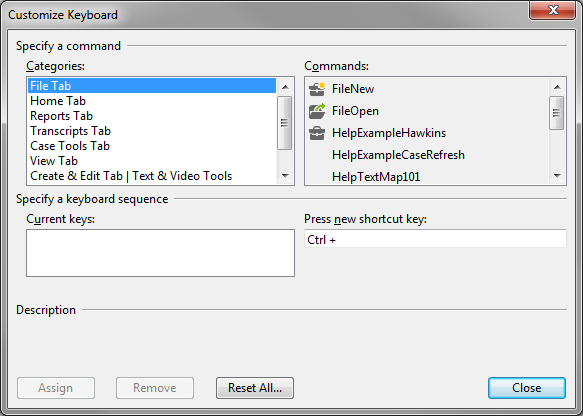Choose HelpTextMap101 command
The height and width of the screenshot is (416, 583).
point(376,177)
